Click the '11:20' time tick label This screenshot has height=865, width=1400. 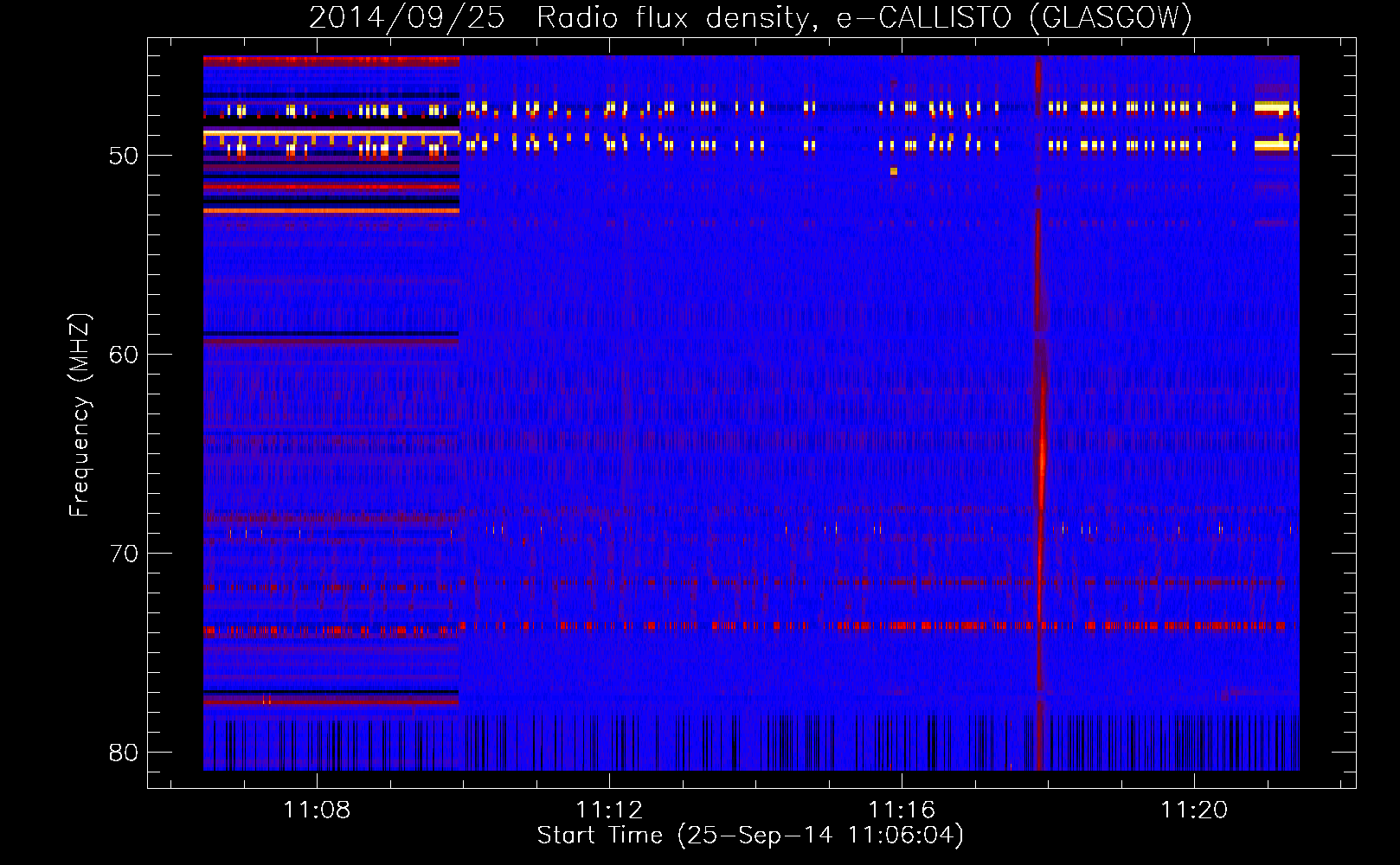pyautogui.click(x=1194, y=810)
